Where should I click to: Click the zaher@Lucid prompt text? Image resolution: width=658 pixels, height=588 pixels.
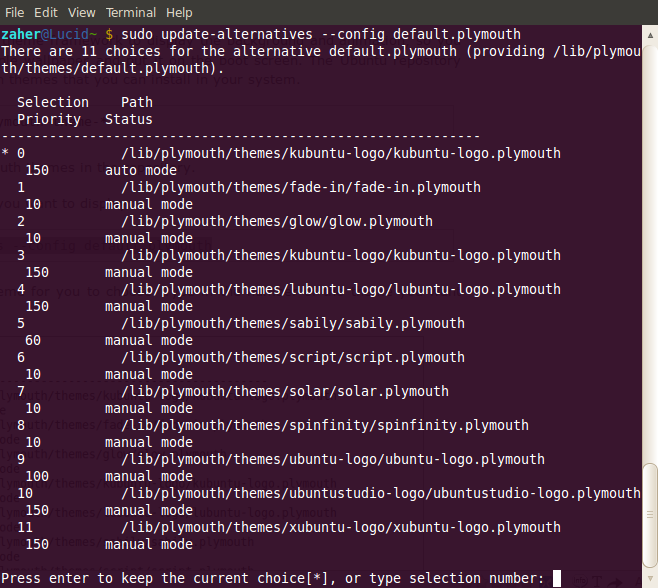tap(49, 34)
